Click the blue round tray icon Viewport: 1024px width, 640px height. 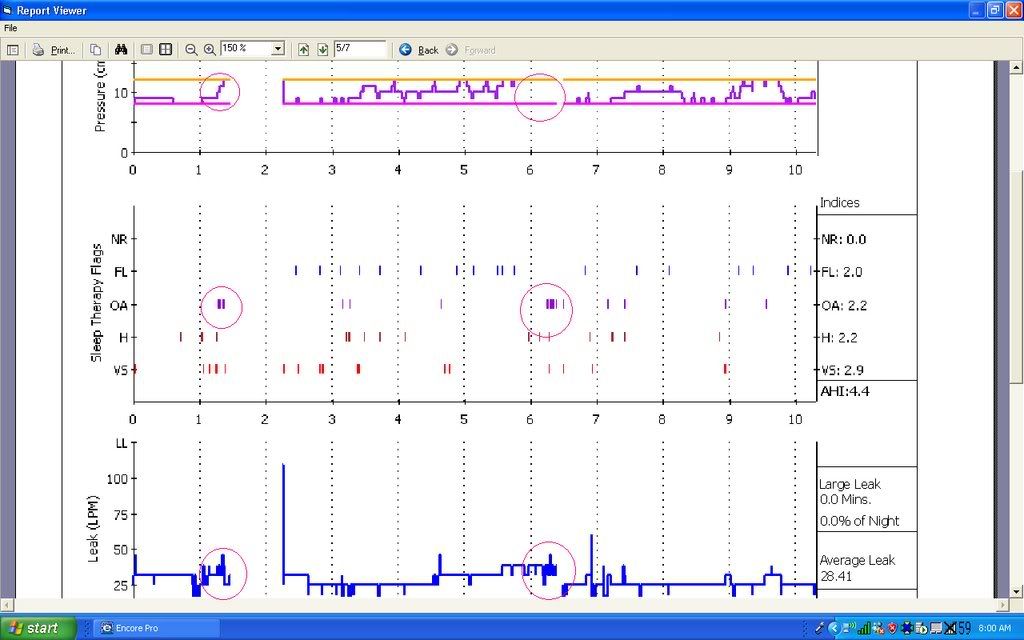tap(906, 628)
